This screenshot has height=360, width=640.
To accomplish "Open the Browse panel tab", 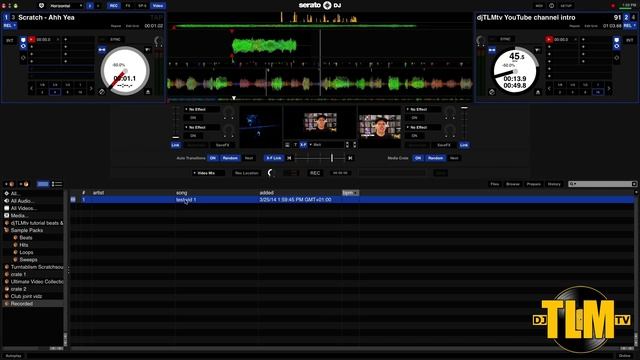I will coord(513,184).
